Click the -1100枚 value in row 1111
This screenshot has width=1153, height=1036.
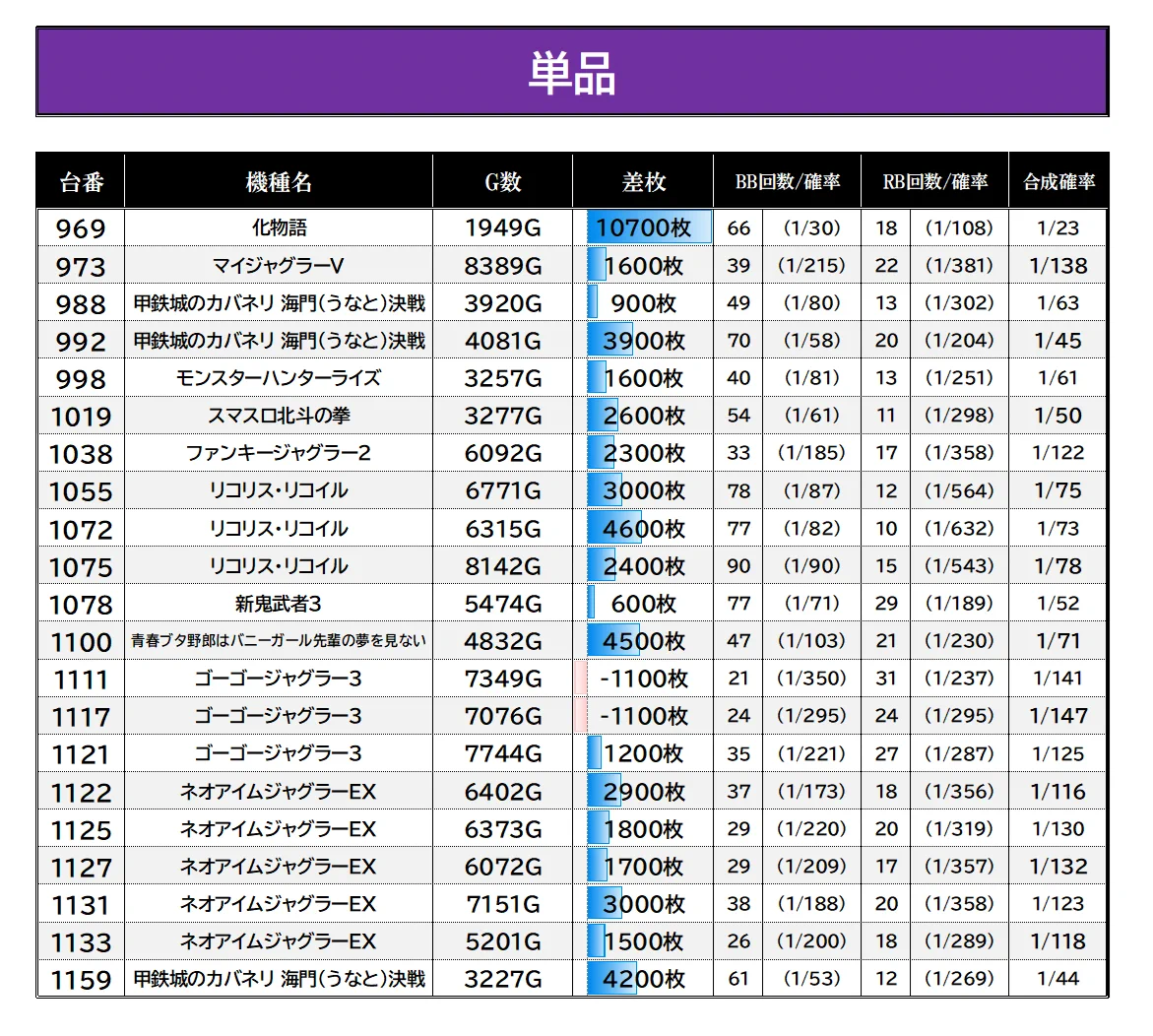pyautogui.click(x=643, y=679)
